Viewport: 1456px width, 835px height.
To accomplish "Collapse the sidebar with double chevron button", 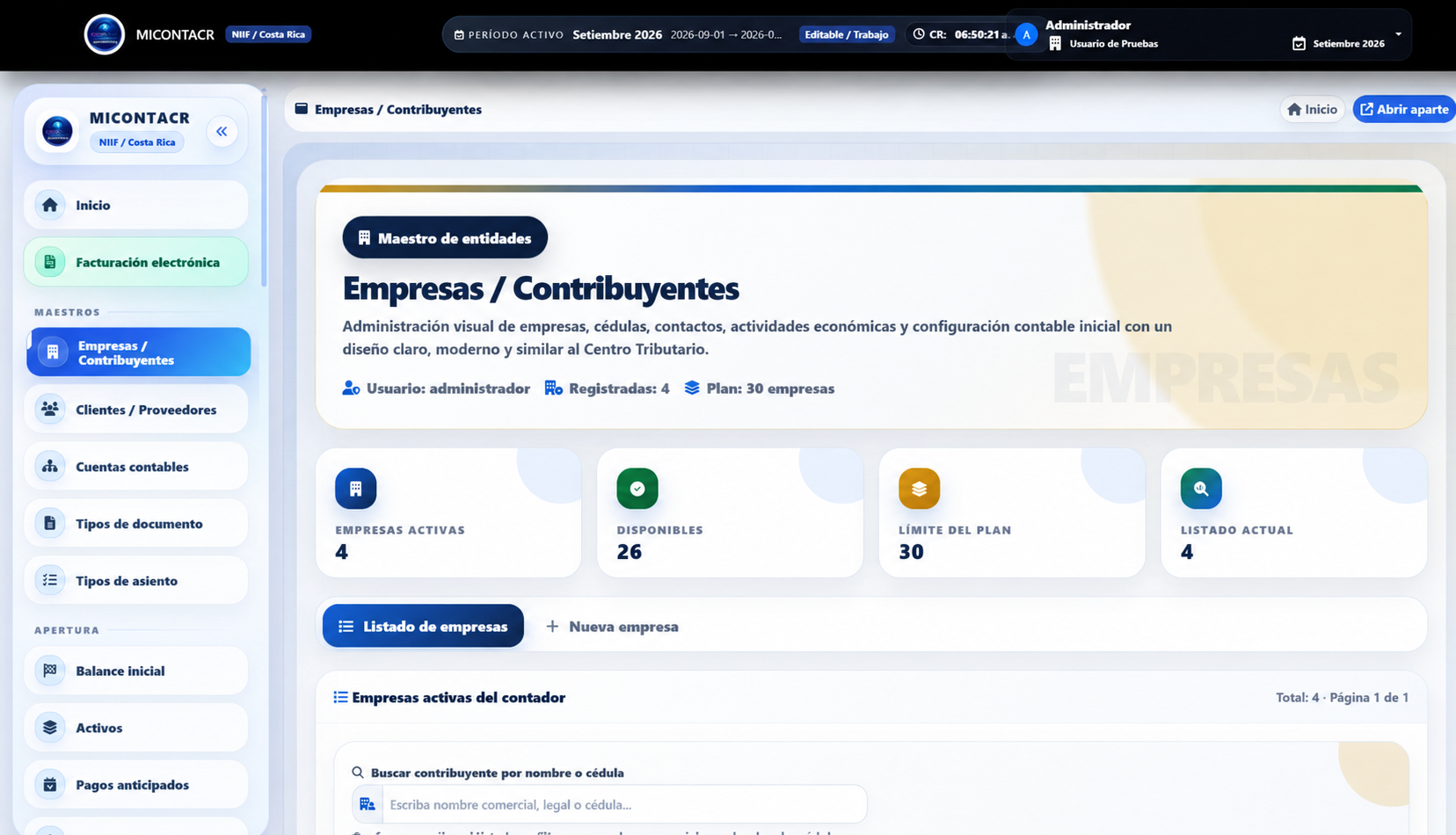I will pyautogui.click(x=222, y=132).
